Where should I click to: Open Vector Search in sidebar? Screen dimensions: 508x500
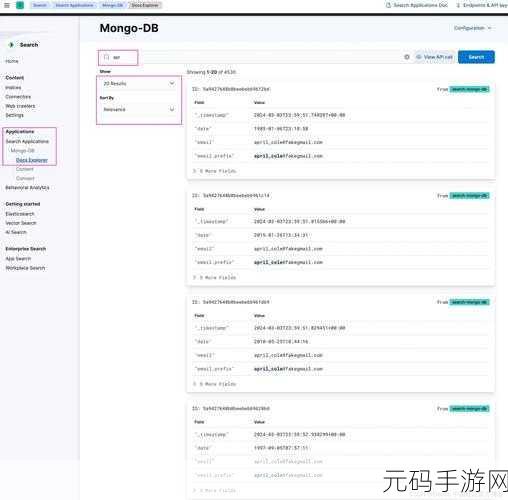pyautogui.click(x=21, y=223)
